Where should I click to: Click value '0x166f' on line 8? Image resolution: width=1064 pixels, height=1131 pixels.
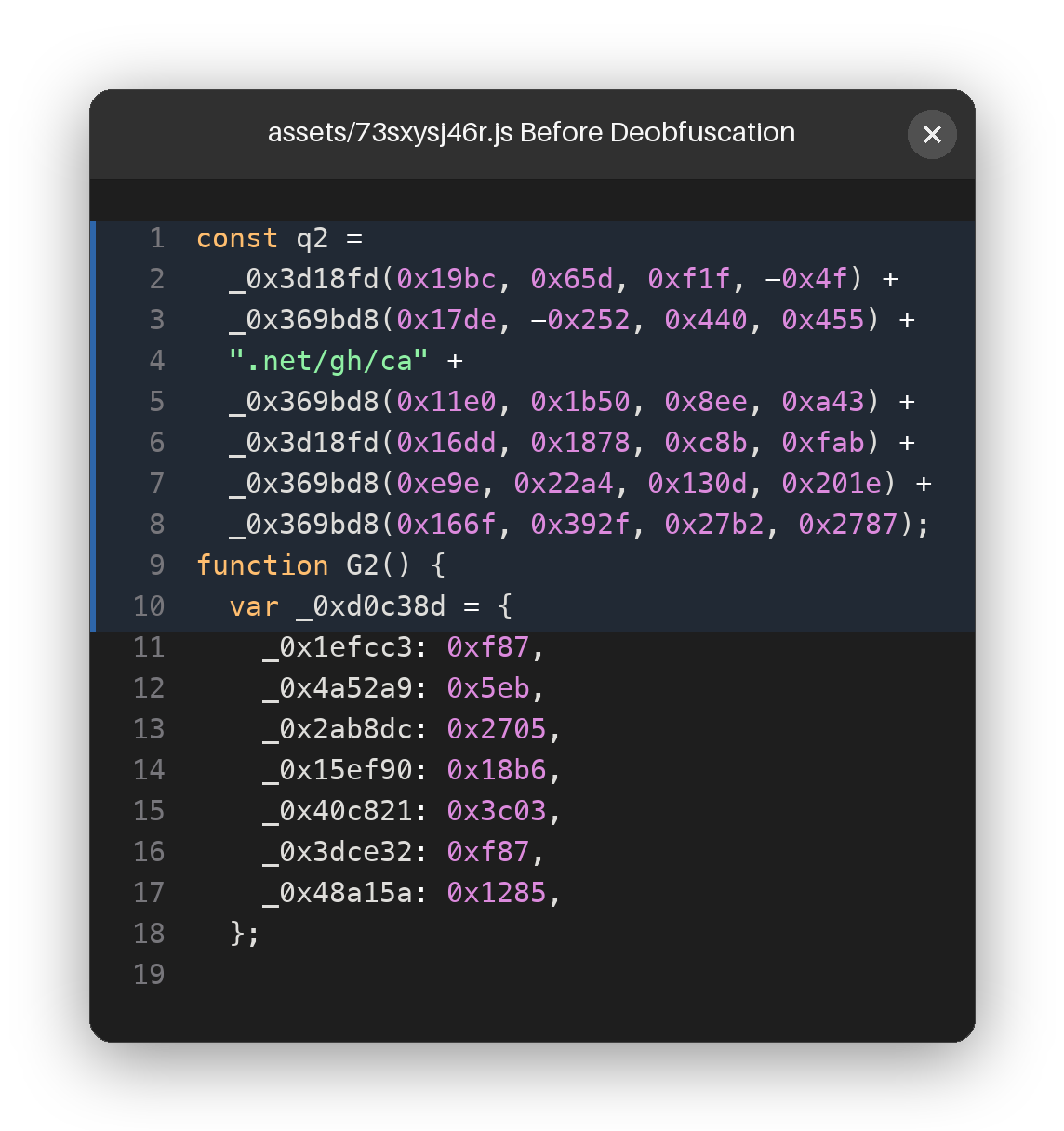(446, 525)
